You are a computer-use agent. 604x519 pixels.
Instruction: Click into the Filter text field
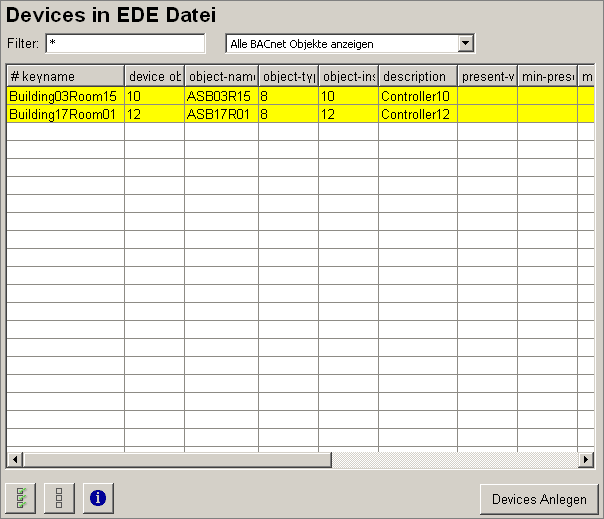pyautogui.click(x=125, y=43)
